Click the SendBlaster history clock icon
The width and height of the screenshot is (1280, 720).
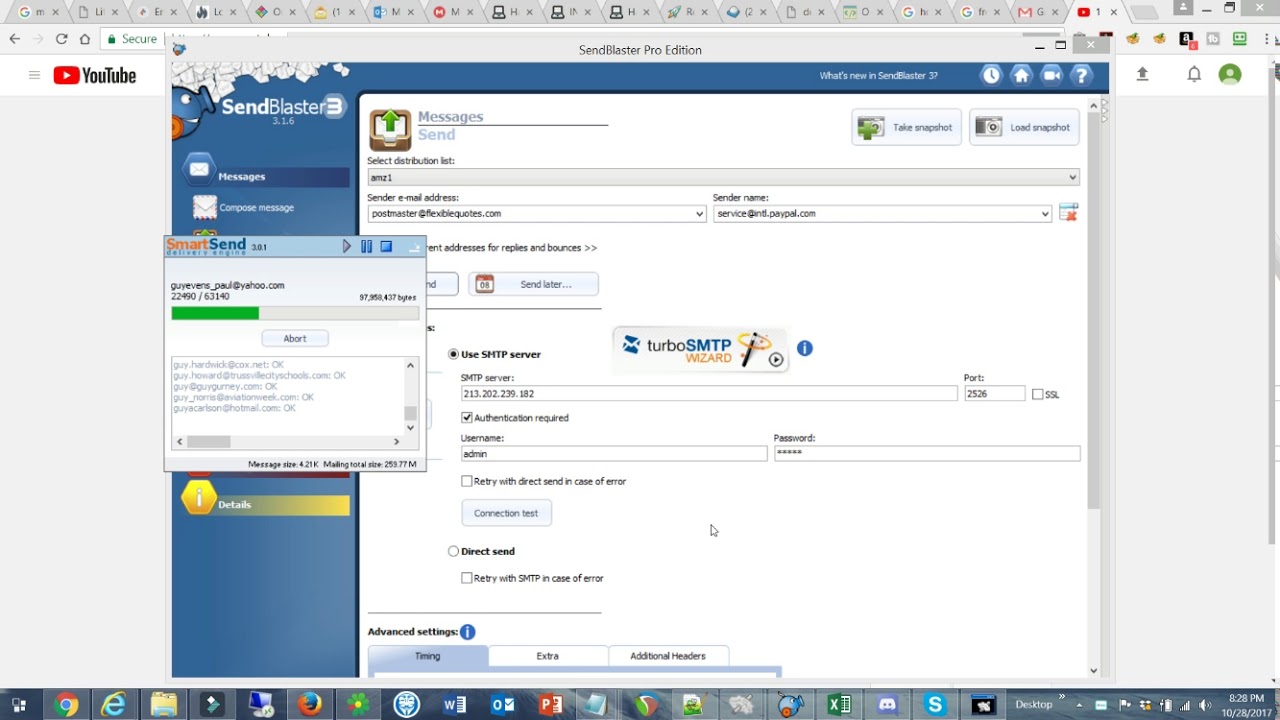991,75
